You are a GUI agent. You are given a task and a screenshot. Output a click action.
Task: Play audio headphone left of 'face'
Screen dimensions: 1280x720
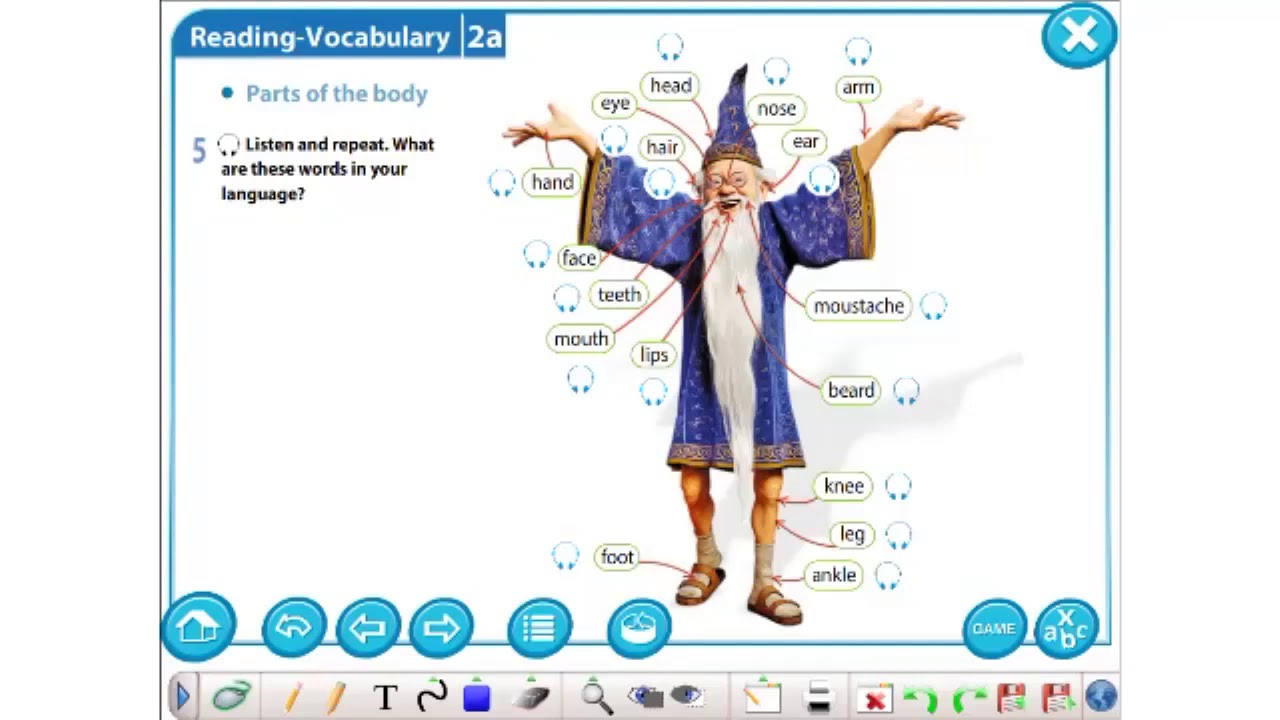point(537,254)
